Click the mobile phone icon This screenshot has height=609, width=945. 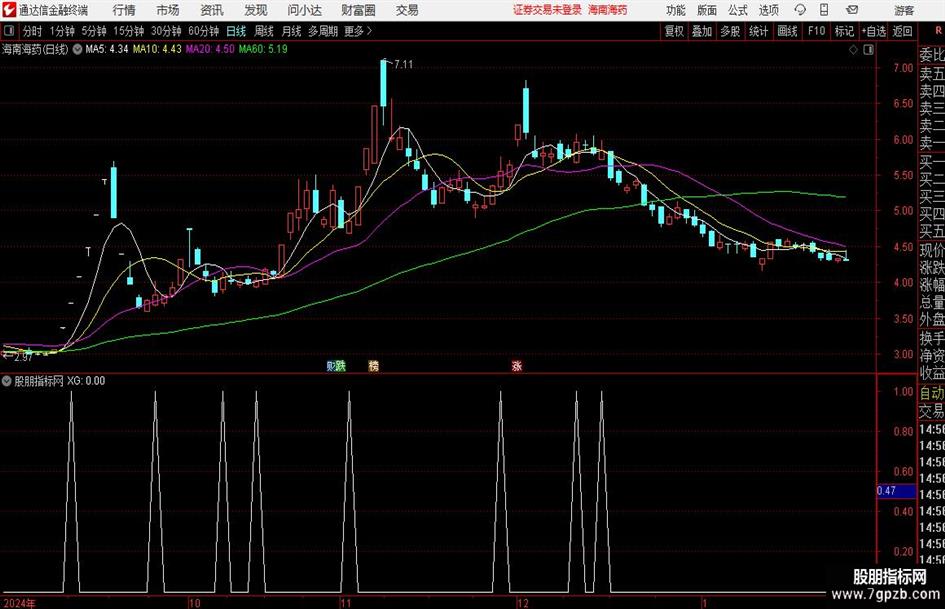pos(824,10)
